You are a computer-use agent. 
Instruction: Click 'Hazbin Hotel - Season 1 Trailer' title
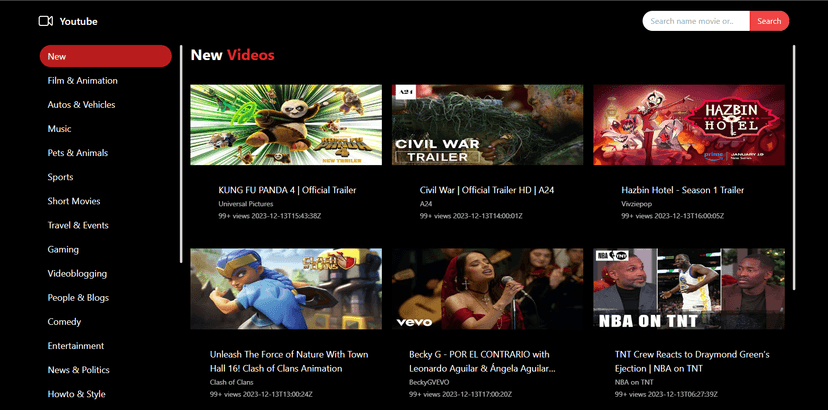683,190
